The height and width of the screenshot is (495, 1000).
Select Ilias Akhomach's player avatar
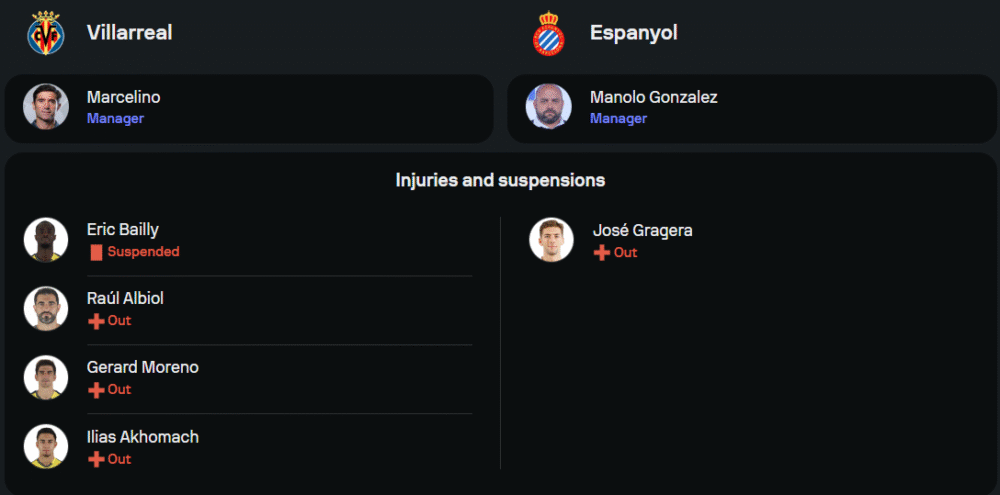[45, 447]
